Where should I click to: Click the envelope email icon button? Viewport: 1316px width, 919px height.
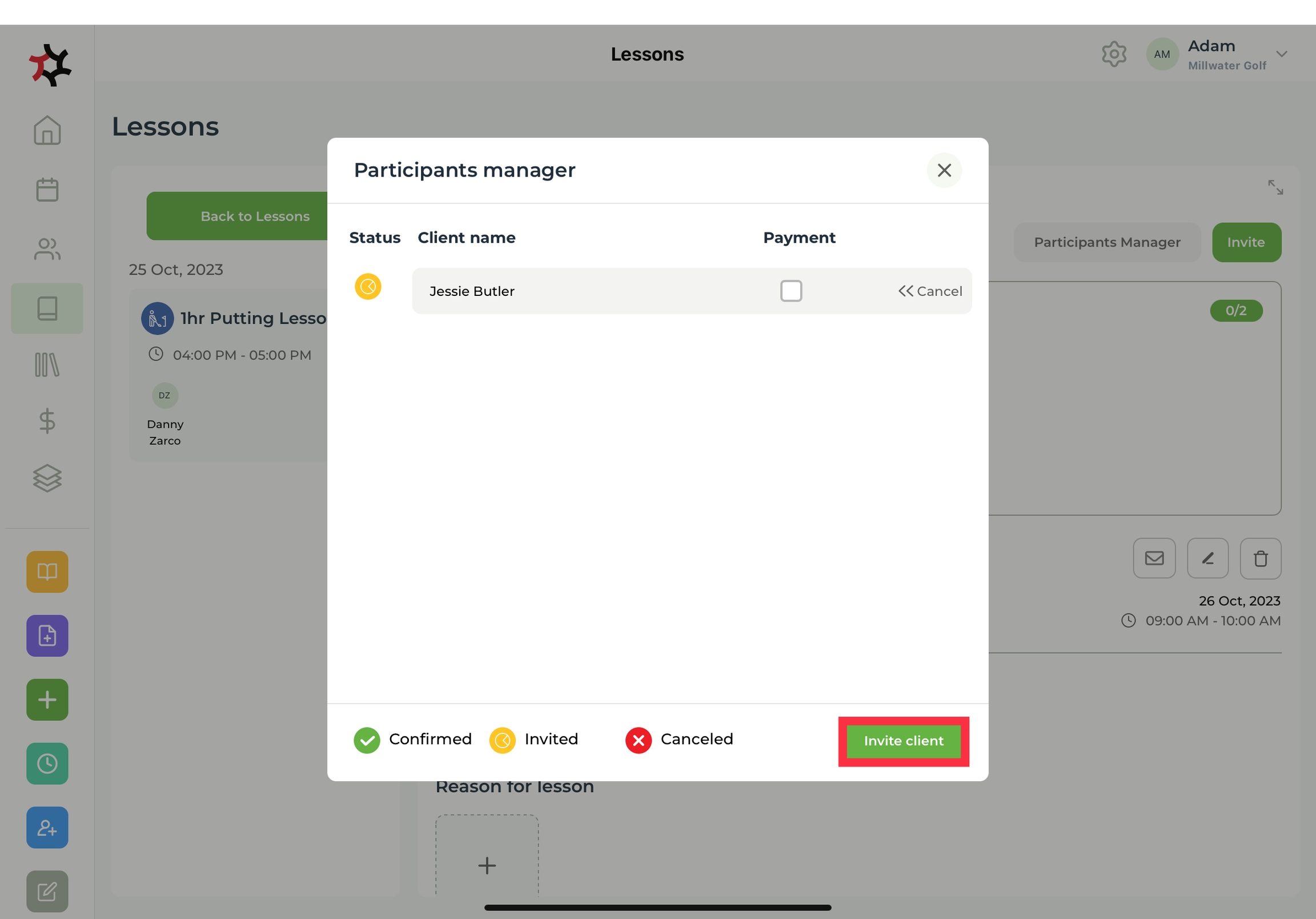[1154, 559]
